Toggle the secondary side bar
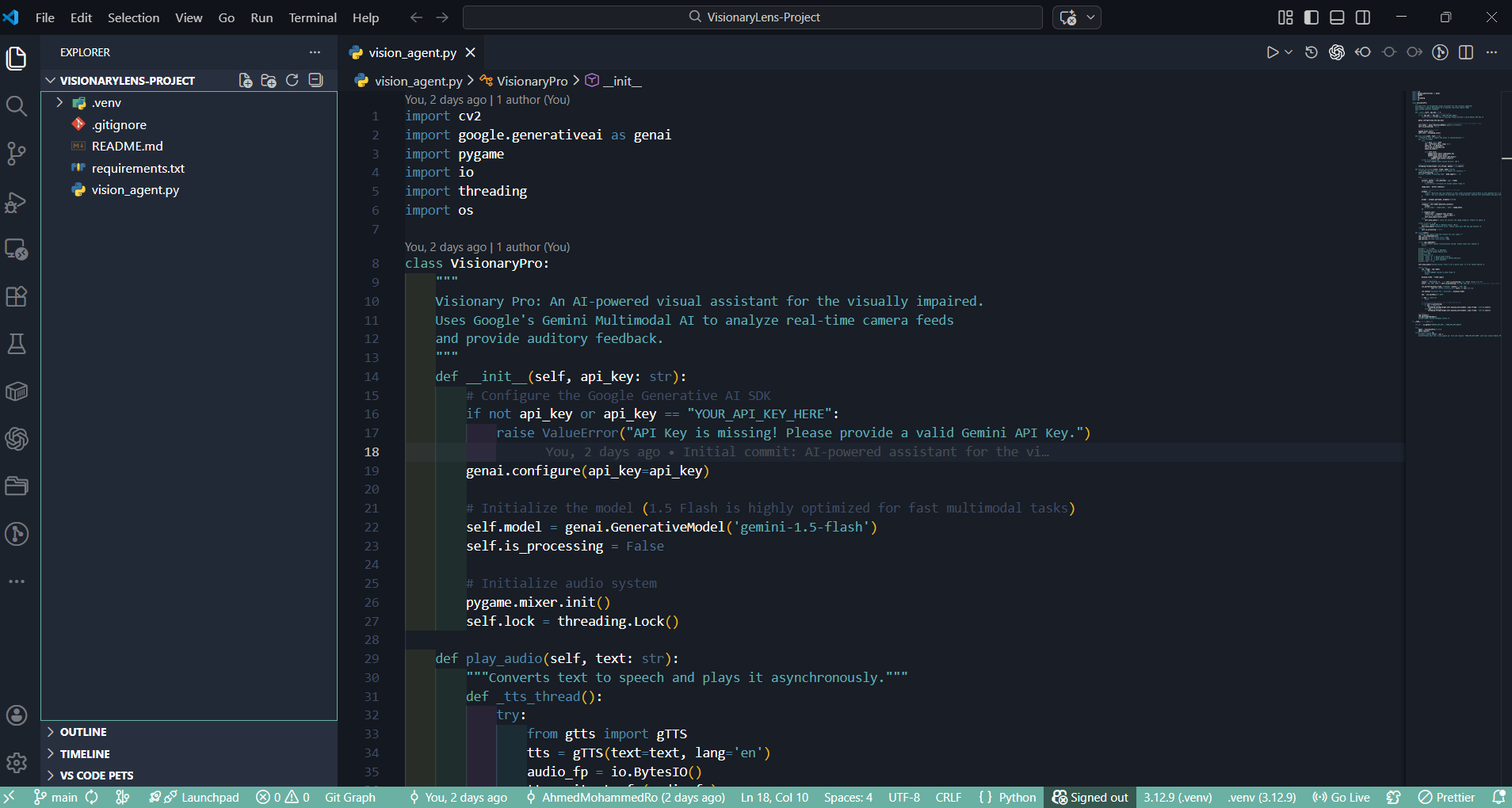 (1363, 17)
